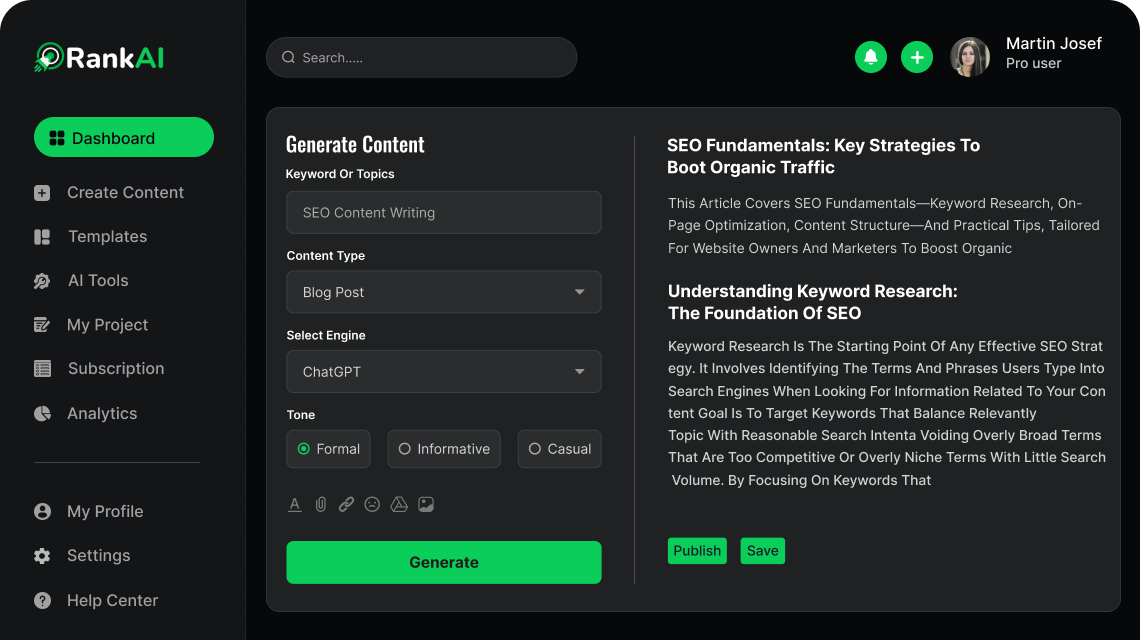The height and width of the screenshot is (640, 1140).
Task: Click the paperclip attachment icon
Action: tap(321, 505)
